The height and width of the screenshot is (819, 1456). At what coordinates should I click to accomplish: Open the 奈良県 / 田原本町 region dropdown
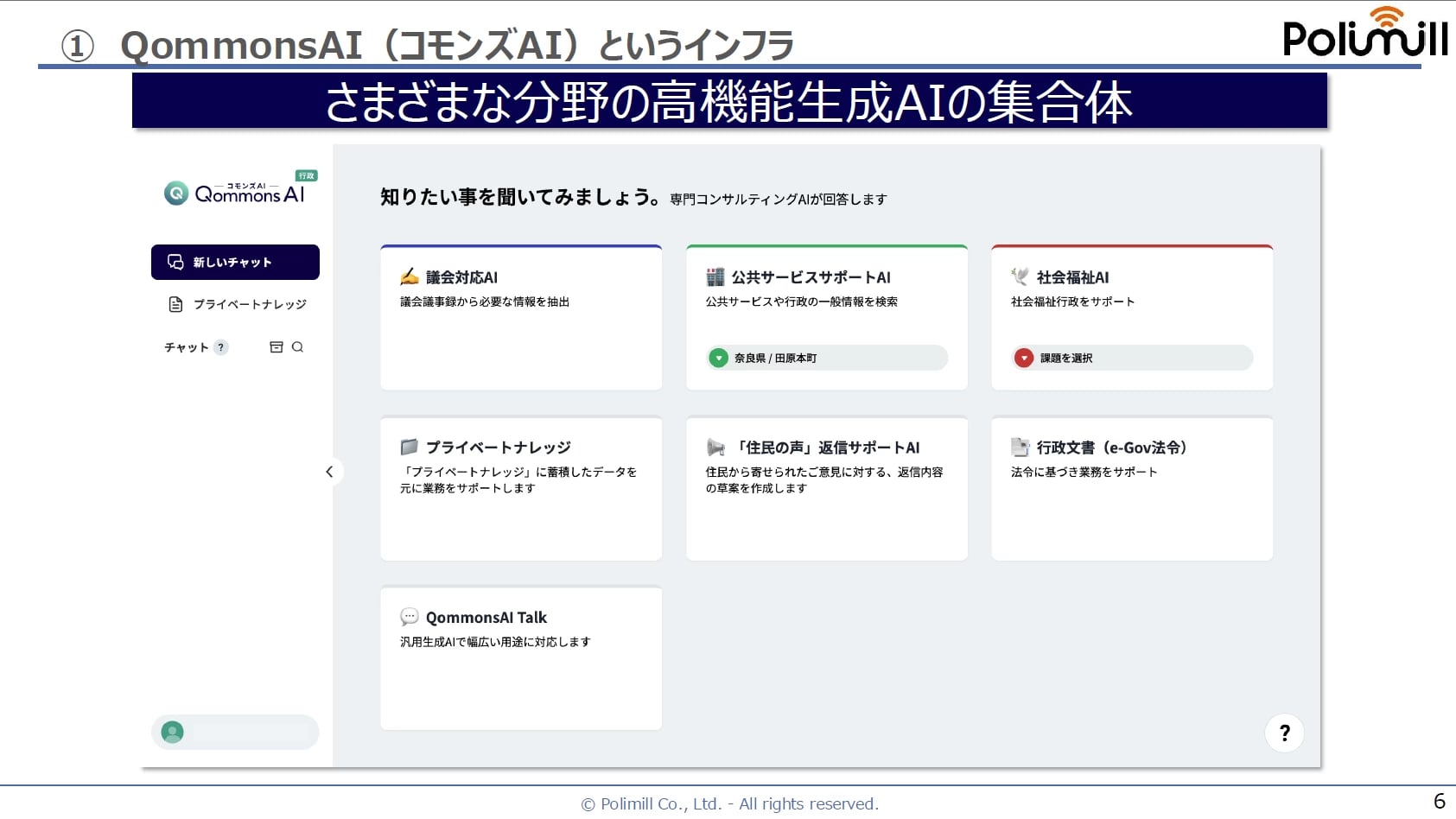pos(826,358)
